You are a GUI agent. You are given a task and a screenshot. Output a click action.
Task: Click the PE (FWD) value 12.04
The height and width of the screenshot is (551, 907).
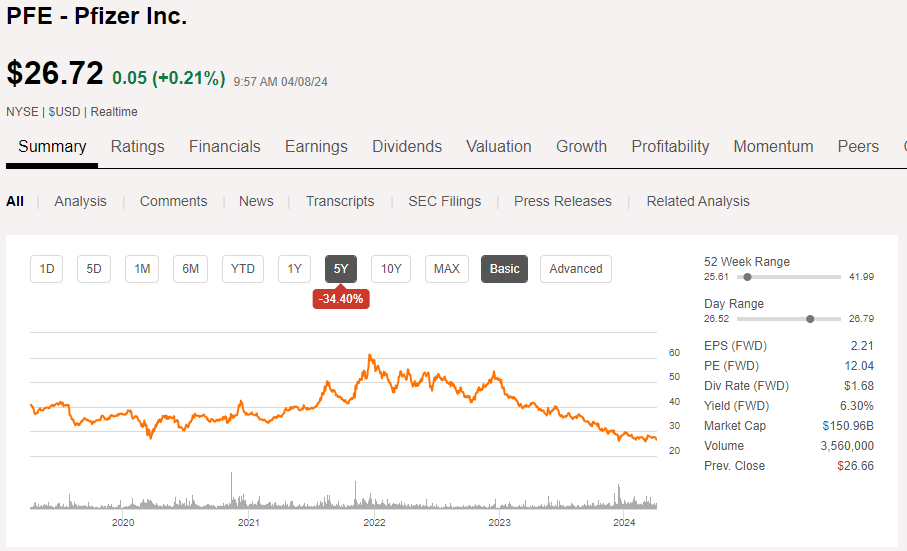(x=859, y=366)
